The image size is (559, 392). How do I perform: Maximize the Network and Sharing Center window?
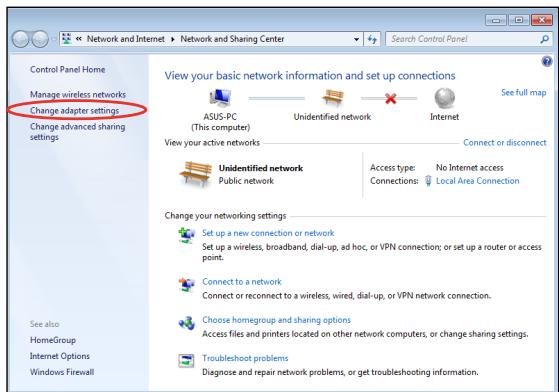click(x=519, y=20)
